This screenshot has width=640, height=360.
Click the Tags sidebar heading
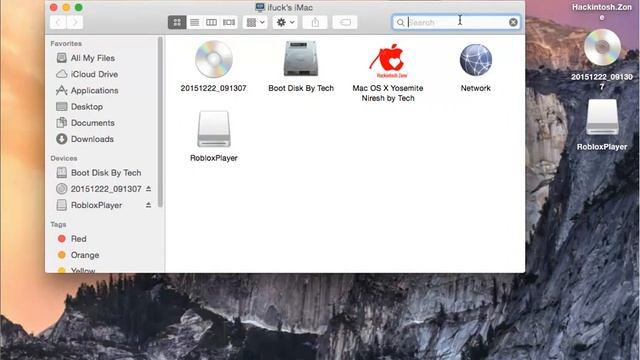pyautogui.click(x=58, y=224)
